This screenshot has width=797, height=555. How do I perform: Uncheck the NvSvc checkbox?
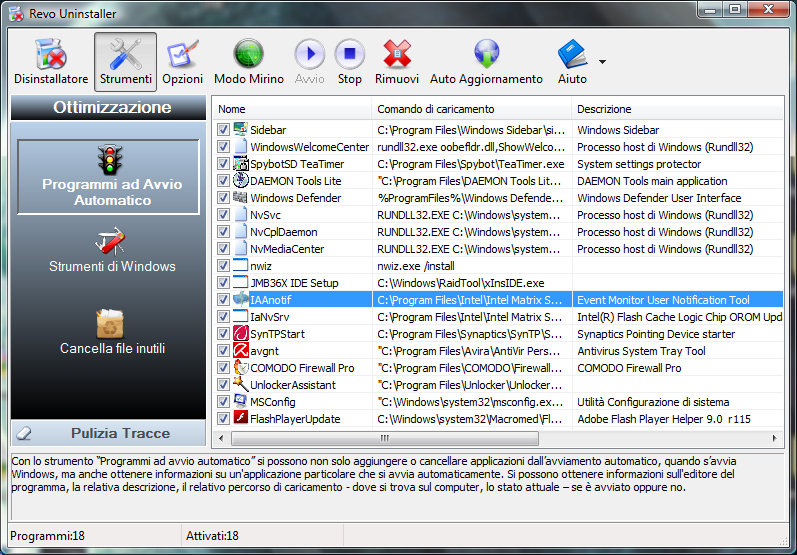point(223,214)
